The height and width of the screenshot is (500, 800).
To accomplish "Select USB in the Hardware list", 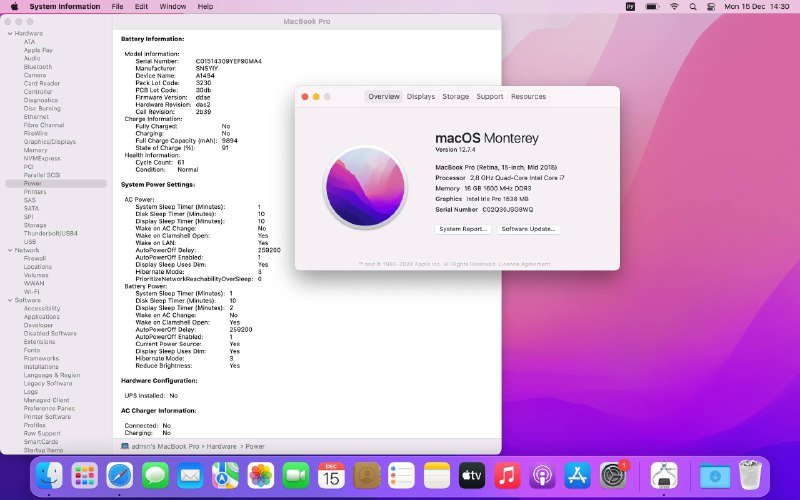I will 30,242.
